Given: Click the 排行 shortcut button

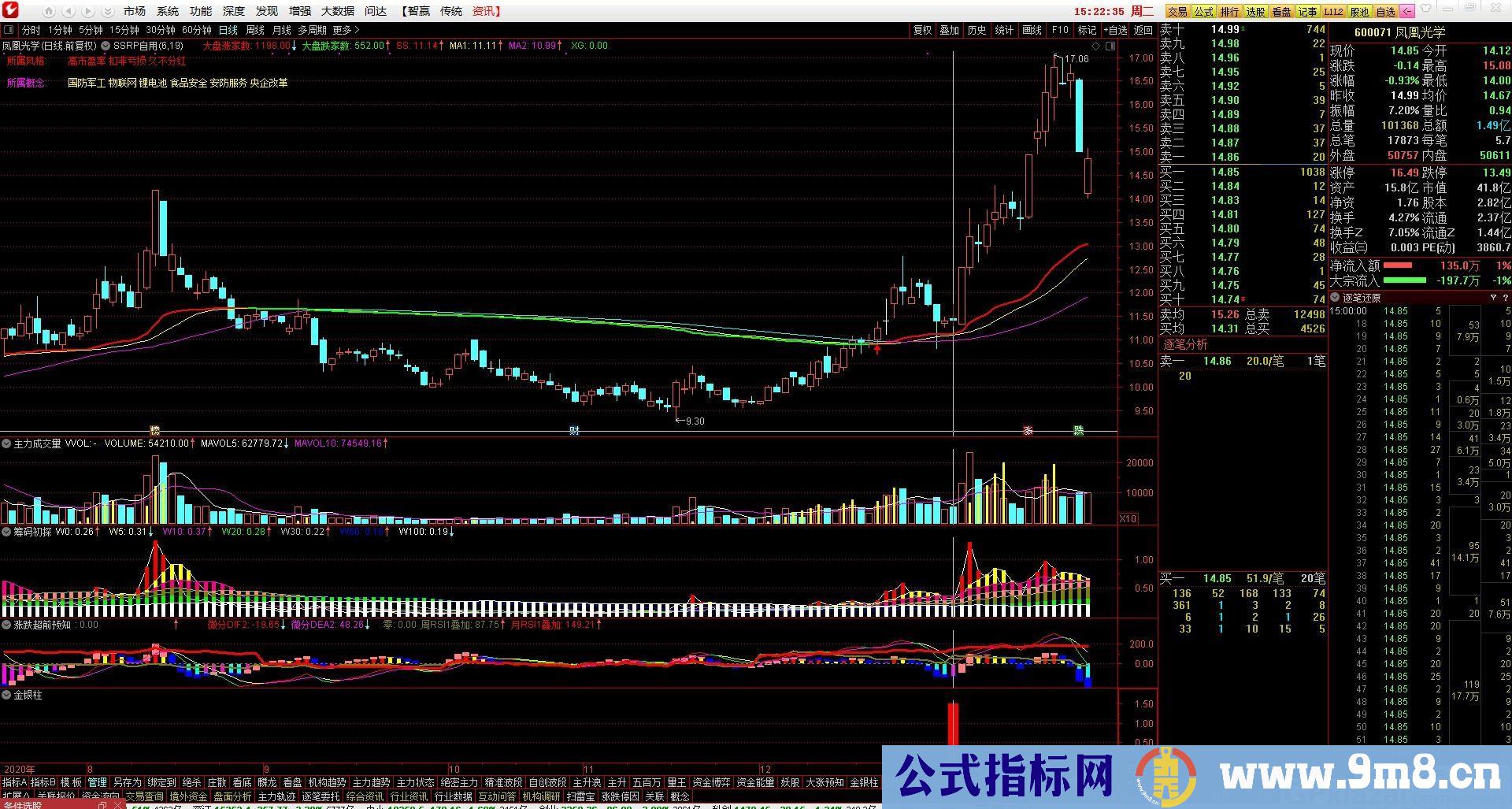Looking at the screenshot, I should point(1229,12).
